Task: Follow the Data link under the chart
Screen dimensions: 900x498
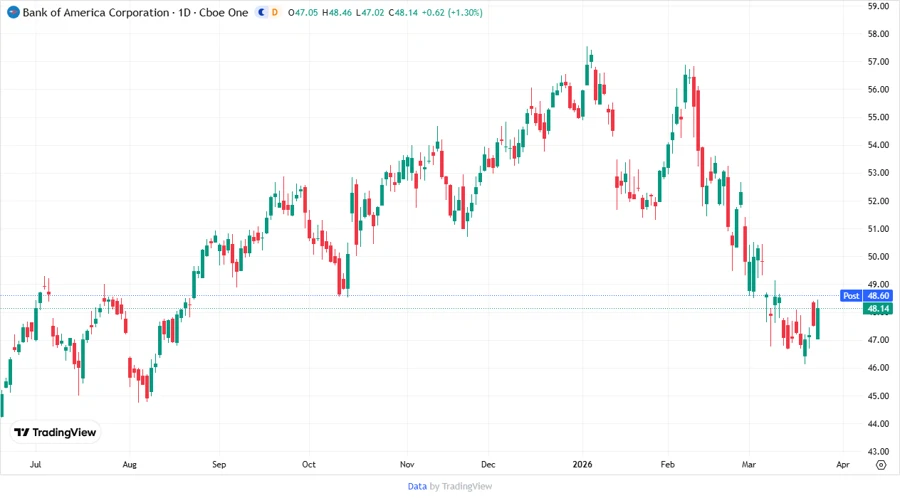Action: pos(417,487)
